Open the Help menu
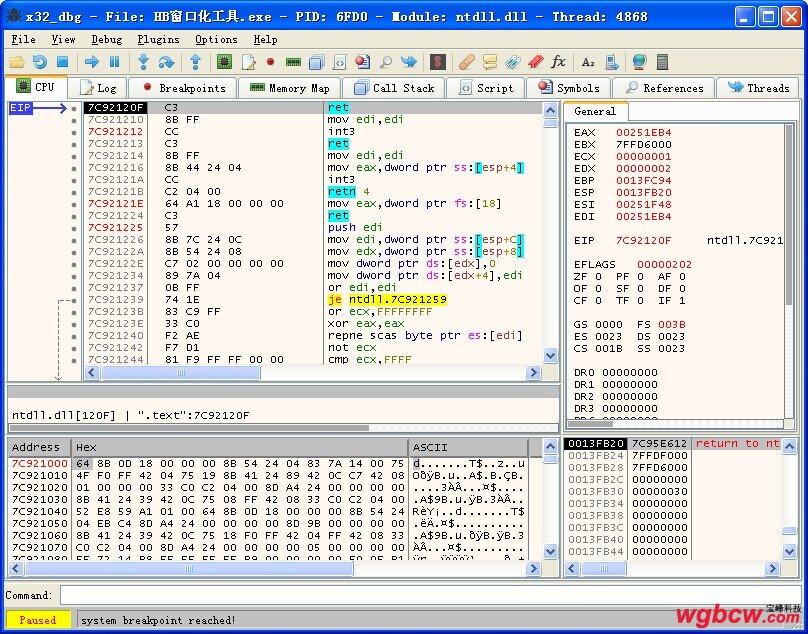Viewport: 808px width, 634px height. click(x=265, y=40)
